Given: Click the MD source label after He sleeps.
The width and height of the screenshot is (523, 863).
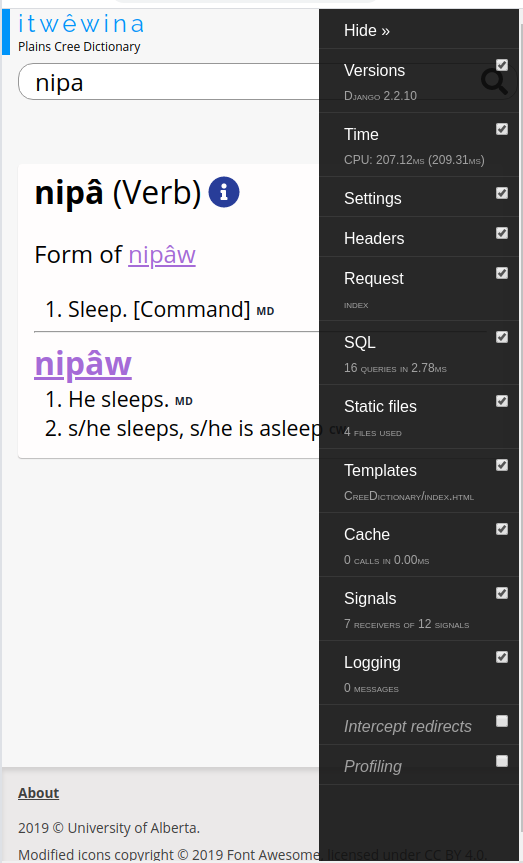Looking at the screenshot, I should (x=184, y=401).
